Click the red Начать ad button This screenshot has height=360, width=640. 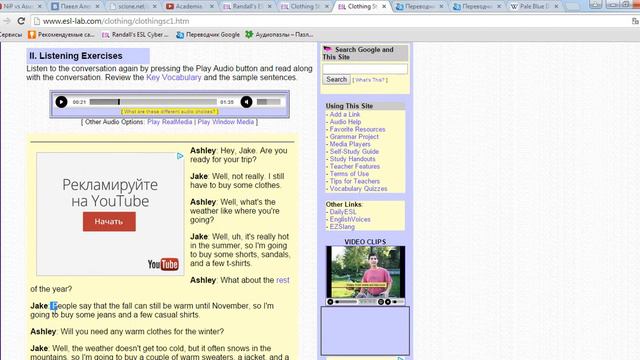point(109,221)
